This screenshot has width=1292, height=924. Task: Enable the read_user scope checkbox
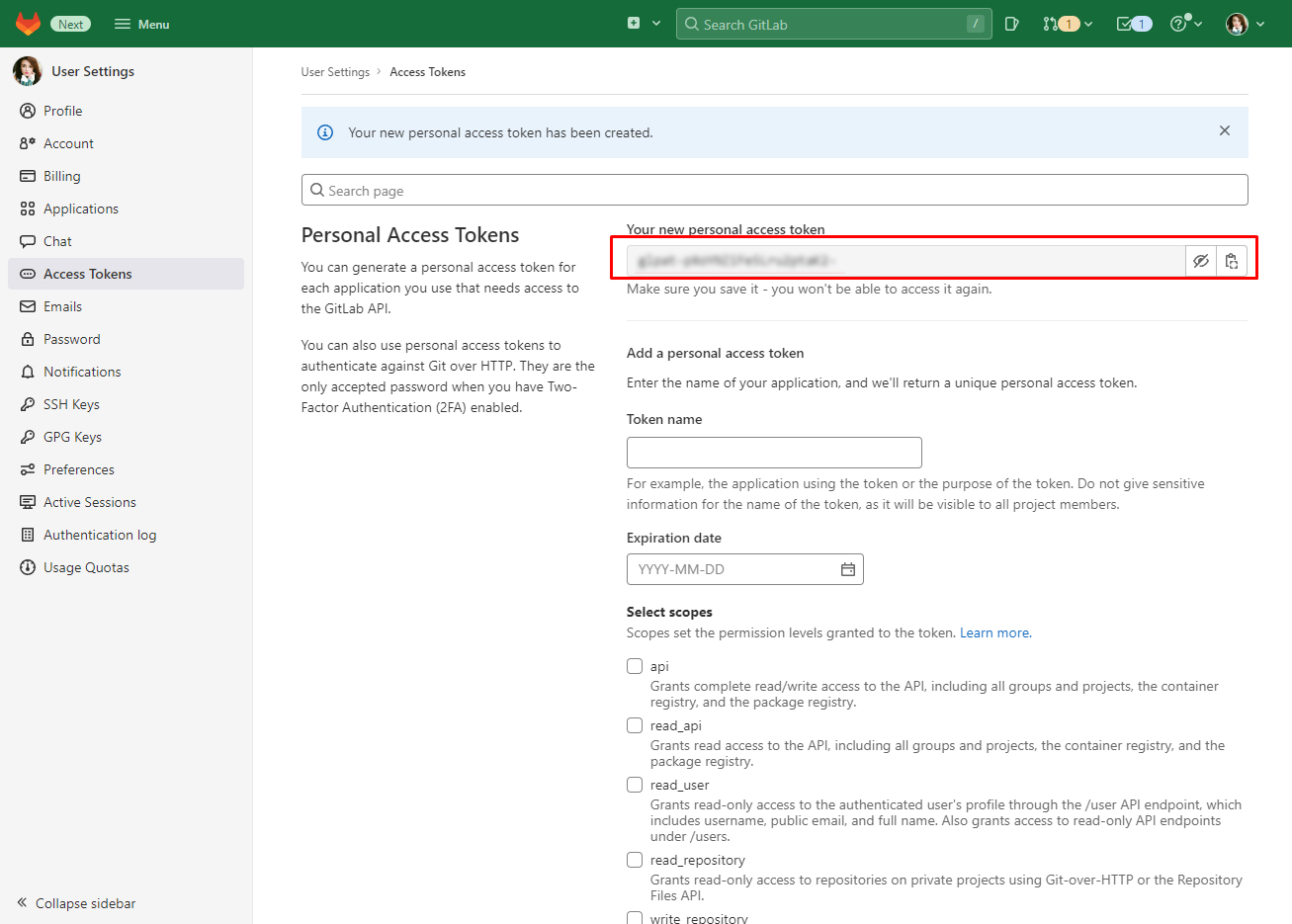[635, 785]
